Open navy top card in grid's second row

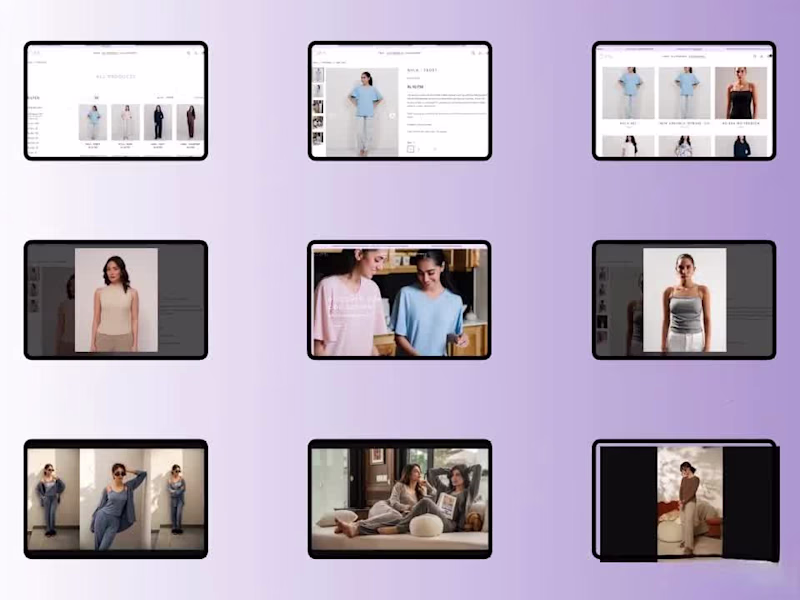(741, 146)
